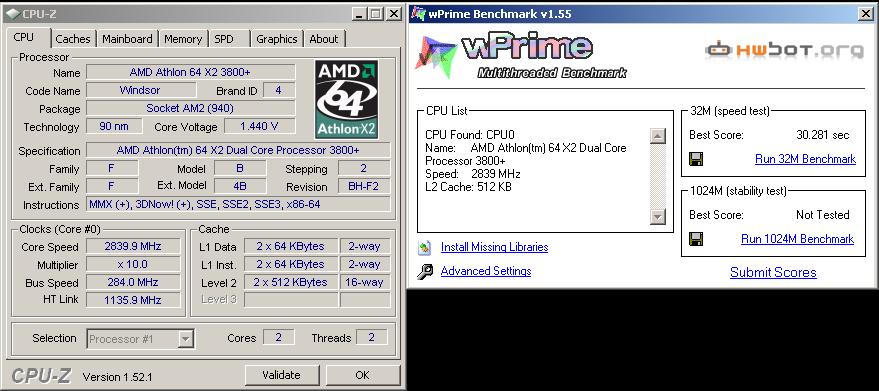Click CPU List scrollbar down arrow
Image resolution: width=879 pixels, height=391 pixels.
658,217
